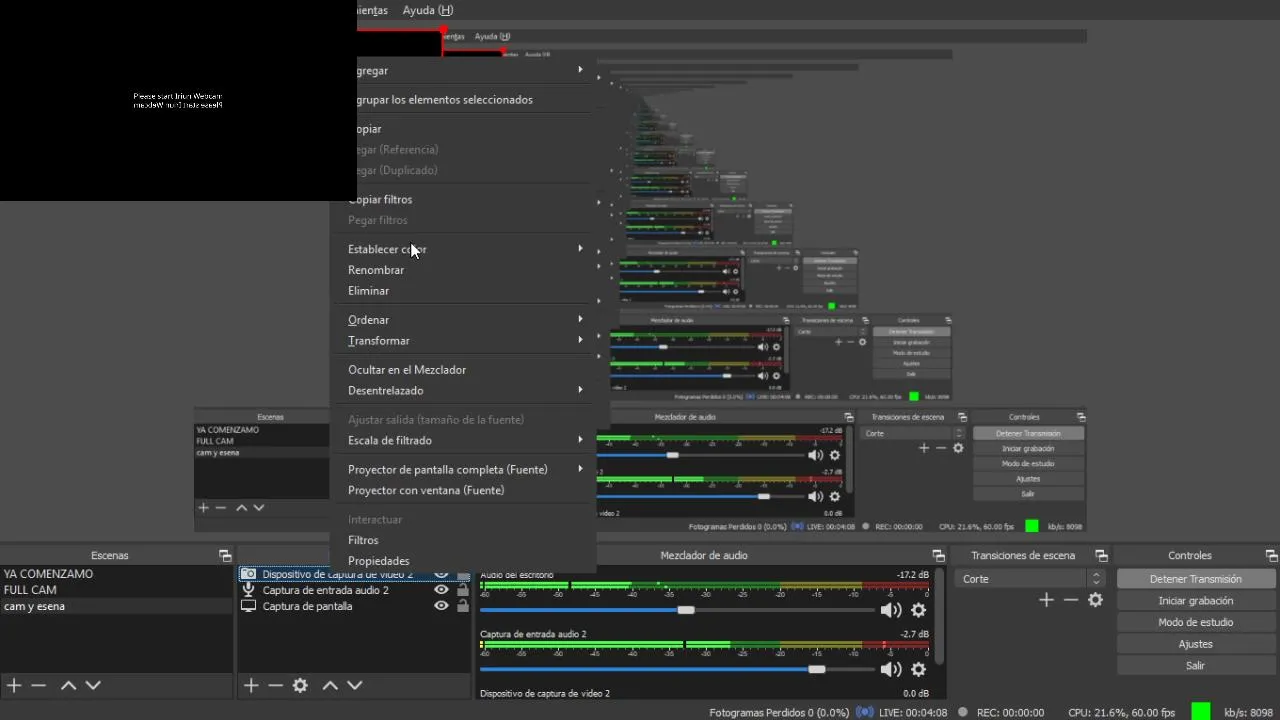Choose Eliminar in context menu
This screenshot has height=720, width=1280.
coord(463,291)
